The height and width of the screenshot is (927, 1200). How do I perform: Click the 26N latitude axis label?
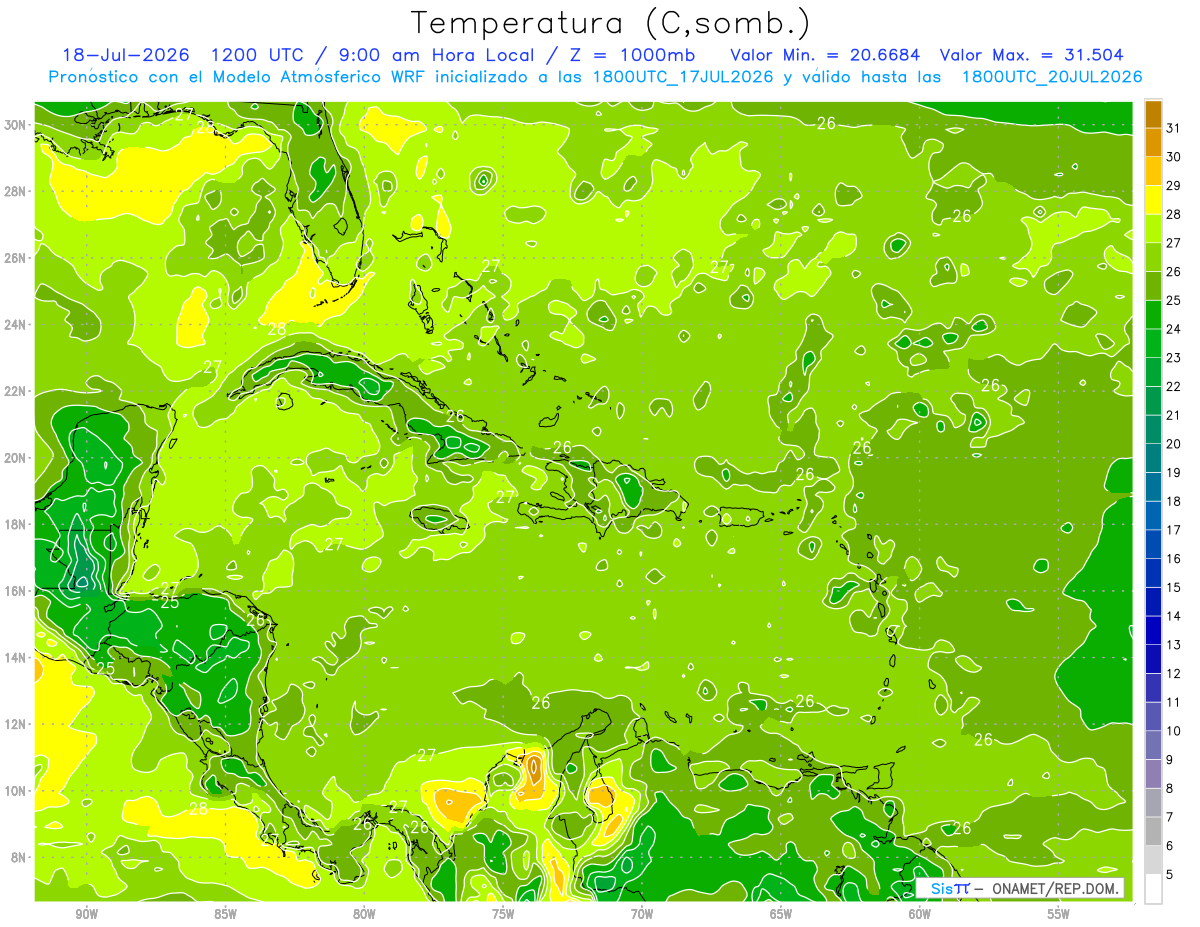click(x=15, y=258)
